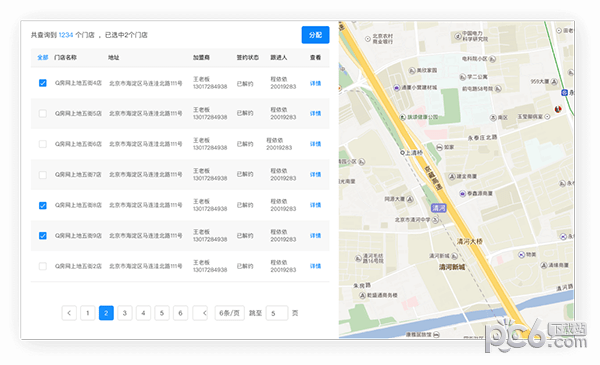Check the Q房网上地五街2店 checkbox
Screen dimensions: 600x365
click(x=43, y=266)
